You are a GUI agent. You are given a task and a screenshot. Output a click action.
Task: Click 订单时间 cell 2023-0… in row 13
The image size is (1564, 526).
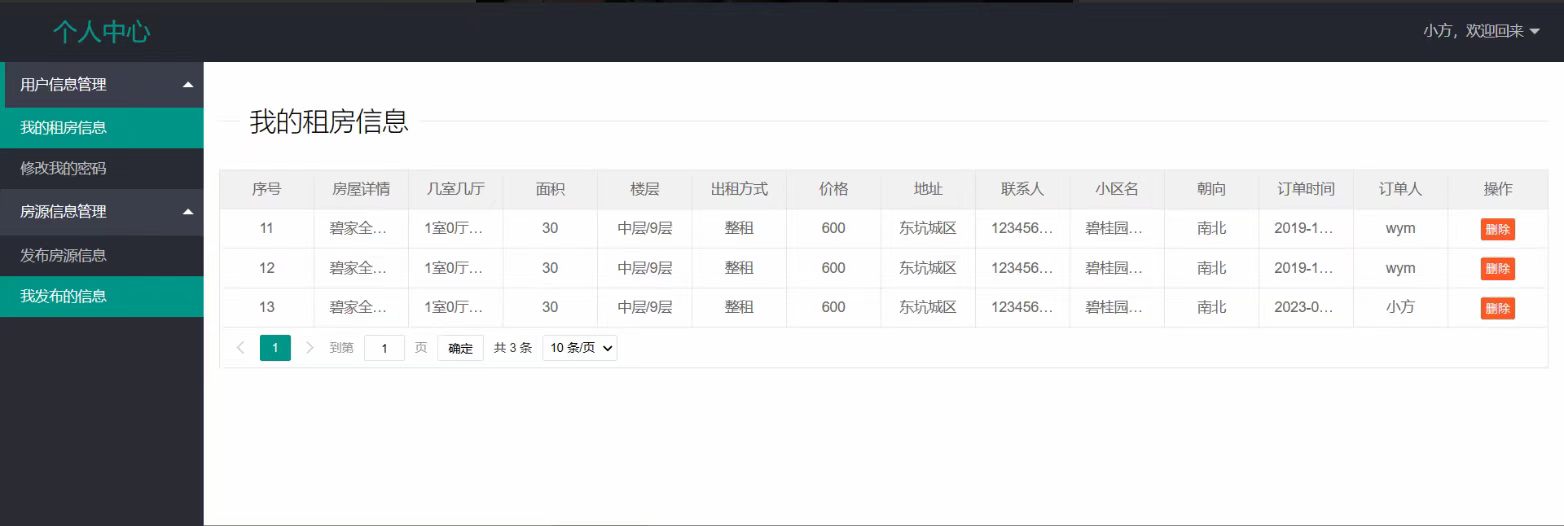[1304, 307]
